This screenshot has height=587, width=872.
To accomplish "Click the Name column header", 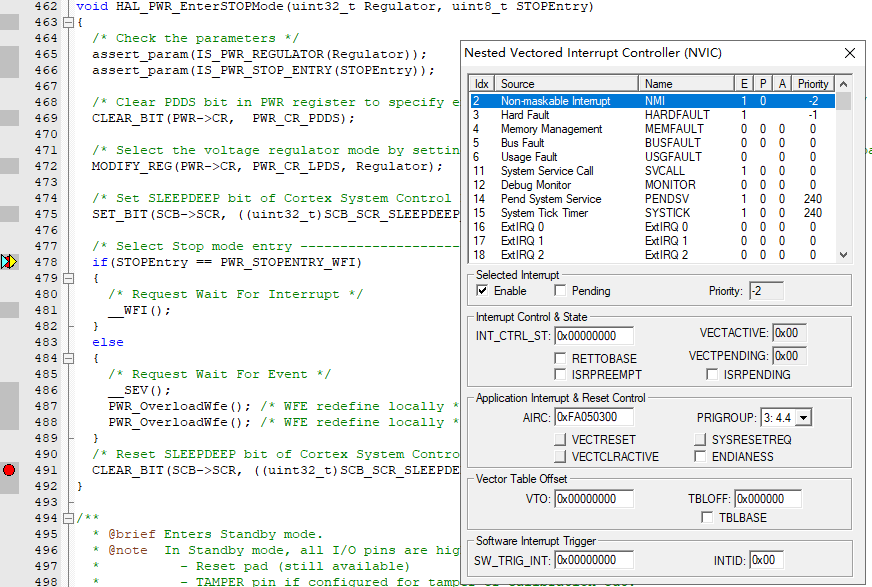I will [686, 83].
